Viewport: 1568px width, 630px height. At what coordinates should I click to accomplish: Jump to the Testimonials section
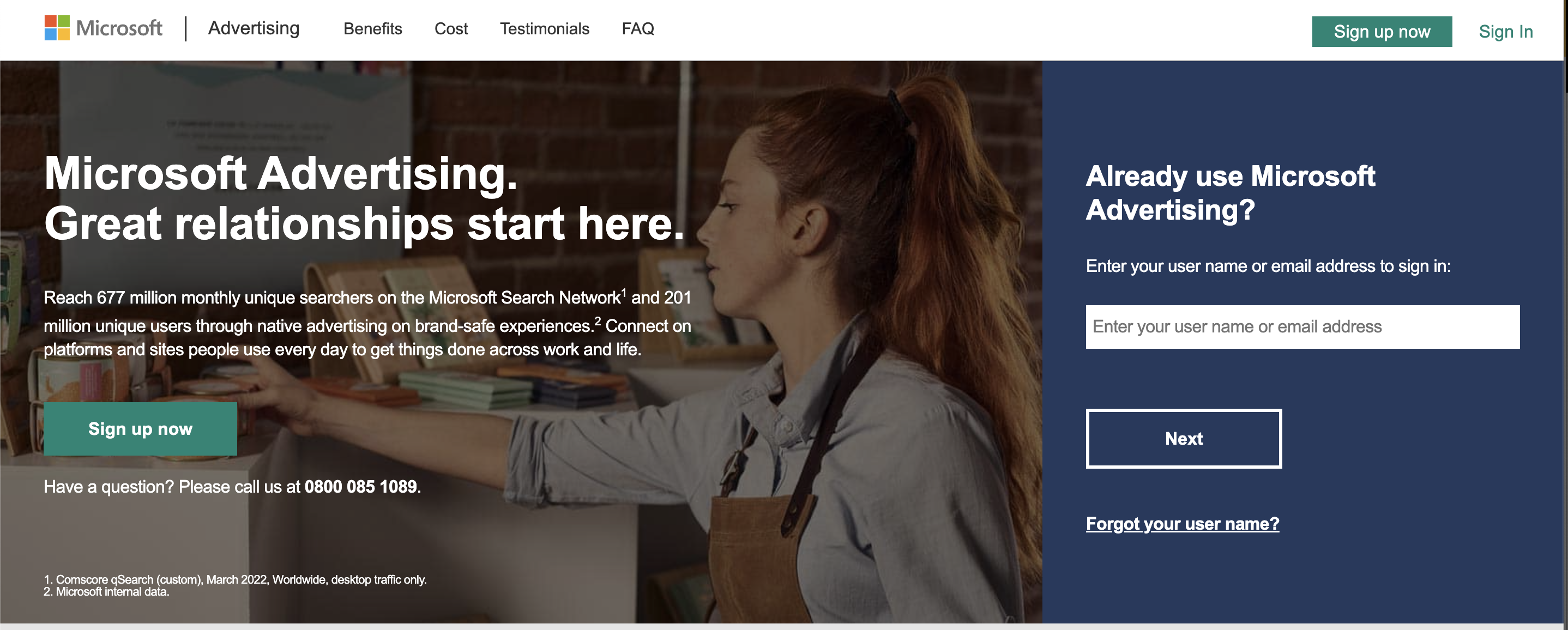[x=545, y=28]
